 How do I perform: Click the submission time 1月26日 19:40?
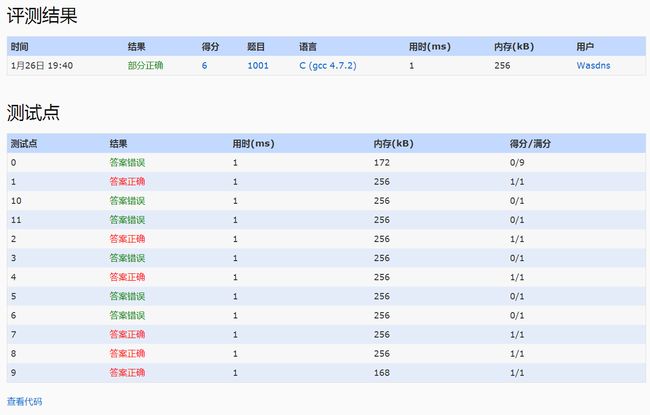click(x=42, y=66)
